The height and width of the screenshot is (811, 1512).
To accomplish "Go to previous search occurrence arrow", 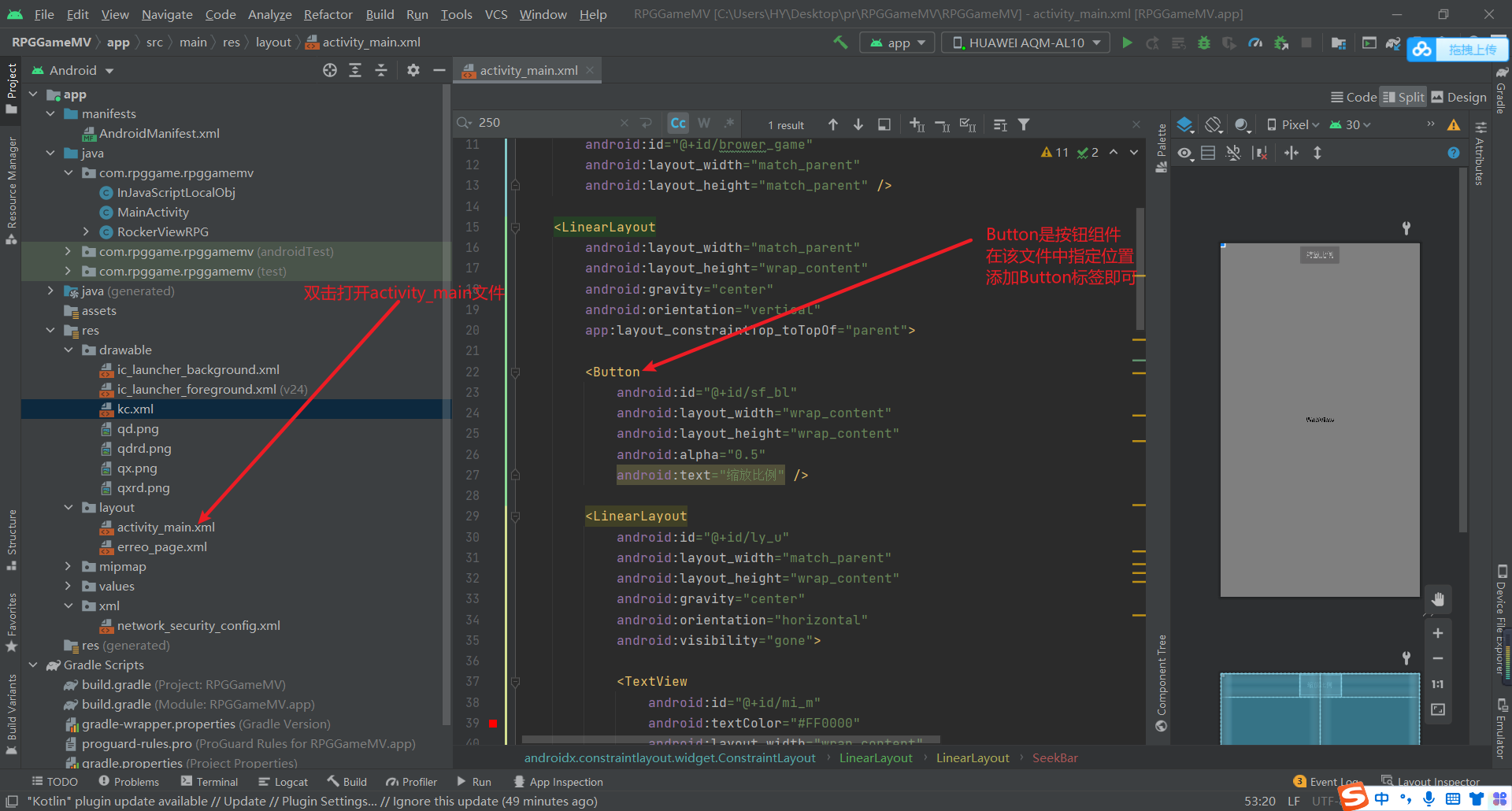I will [833, 124].
